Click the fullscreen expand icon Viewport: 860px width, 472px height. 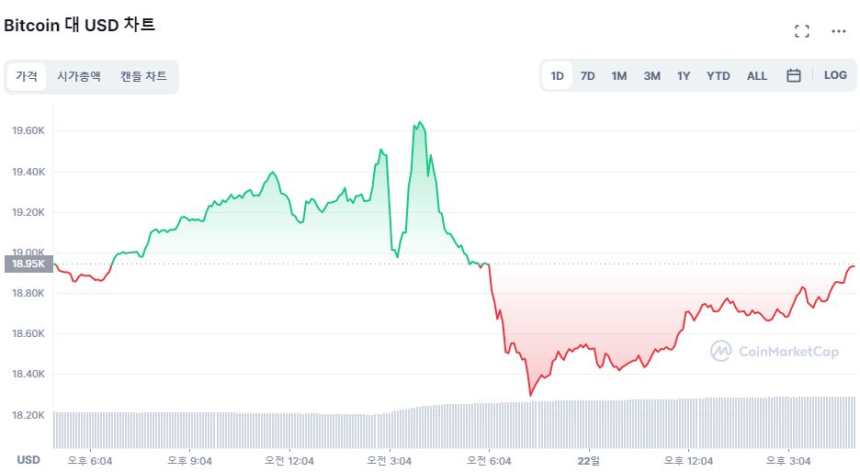(801, 31)
